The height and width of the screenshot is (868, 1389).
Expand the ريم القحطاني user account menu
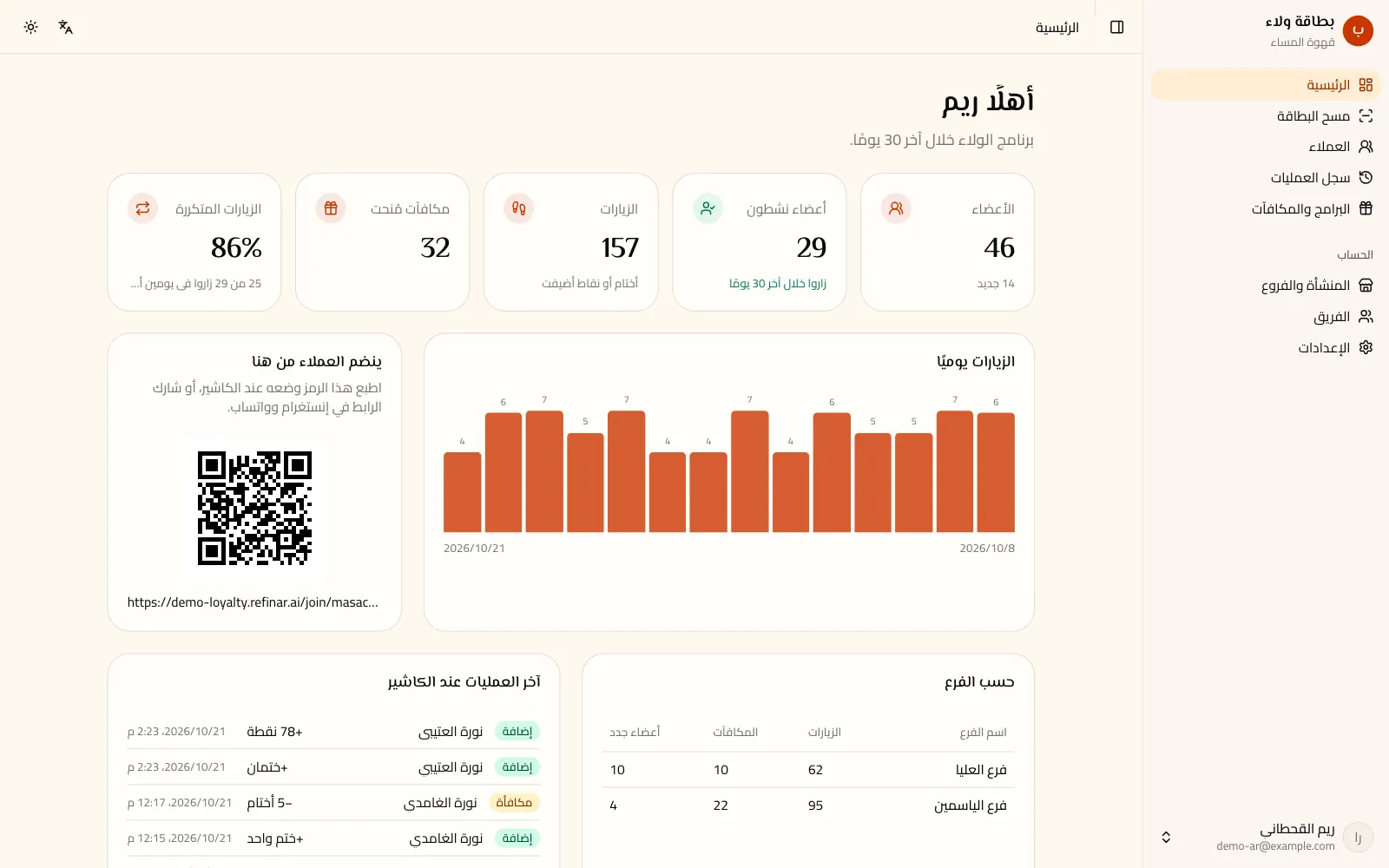tap(1266, 837)
